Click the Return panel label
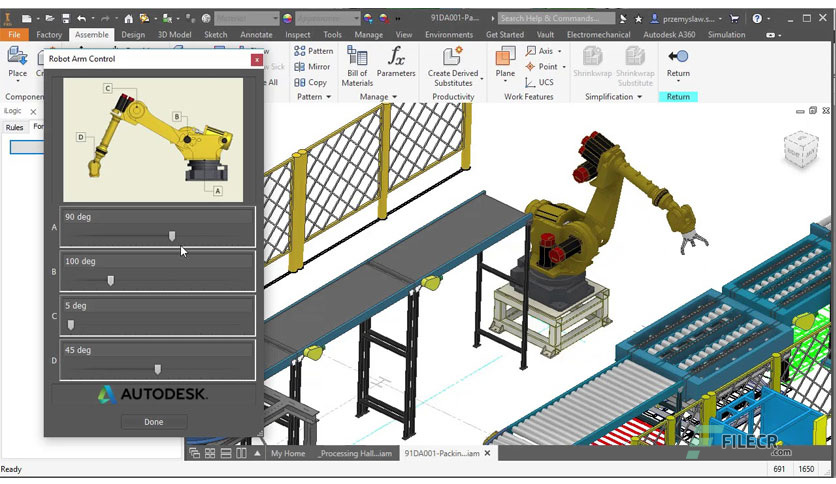 click(678, 97)
